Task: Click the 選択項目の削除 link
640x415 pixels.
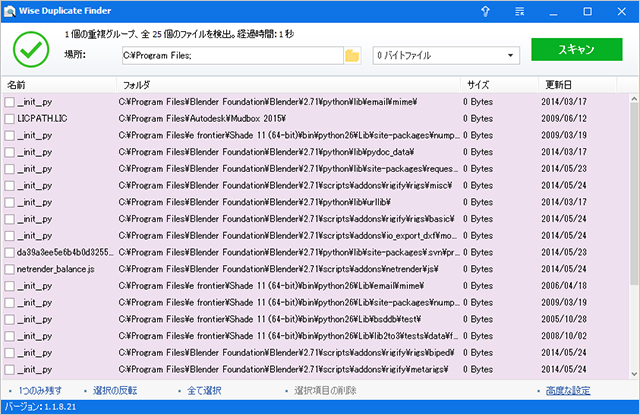Action: (x=325, y=391)
